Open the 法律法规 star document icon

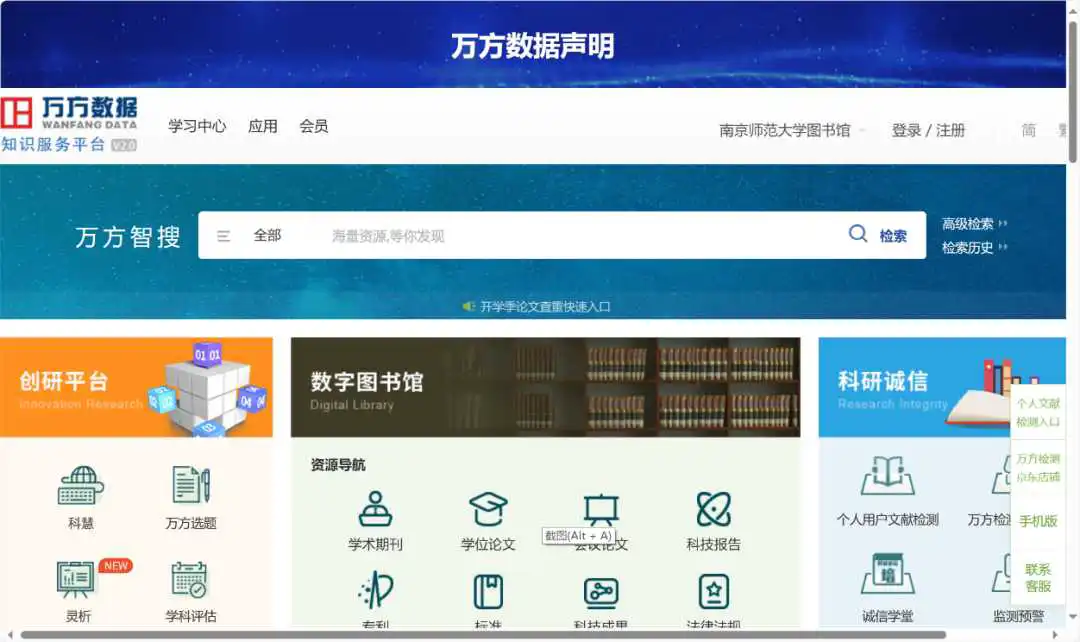(x=714, y=591)
